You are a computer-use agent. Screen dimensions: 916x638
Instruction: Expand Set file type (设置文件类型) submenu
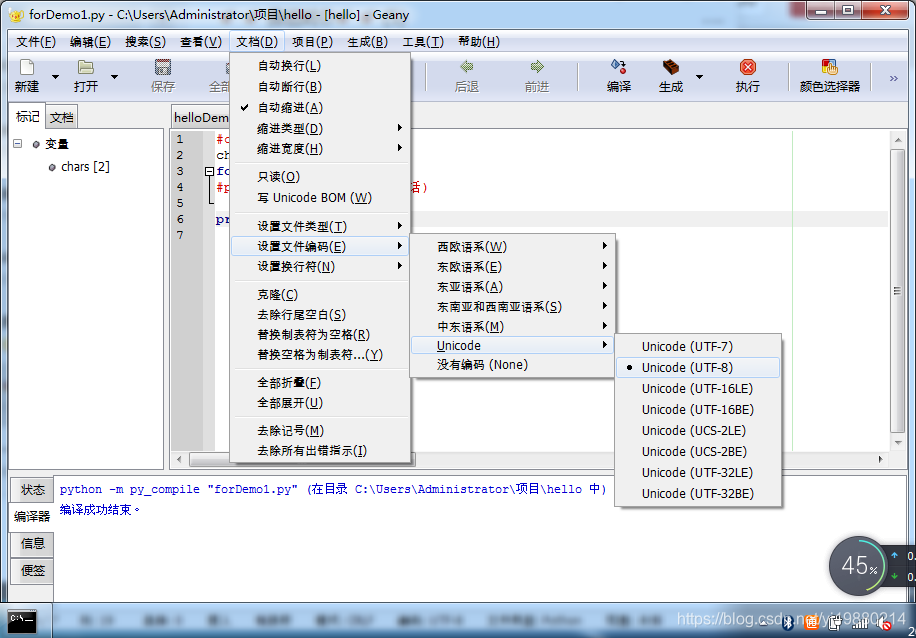tap(320, 226)
